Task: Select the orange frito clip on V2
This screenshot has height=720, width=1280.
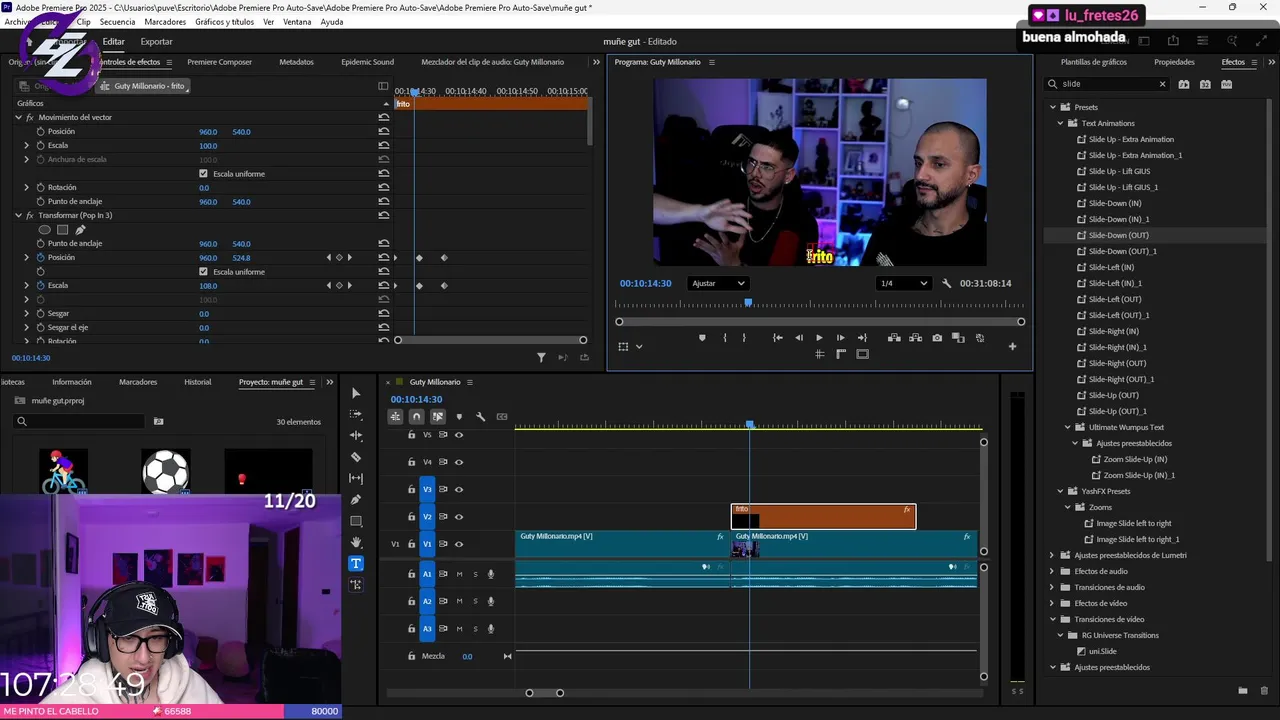Action: pyautogui.click(x=823, y=517)
